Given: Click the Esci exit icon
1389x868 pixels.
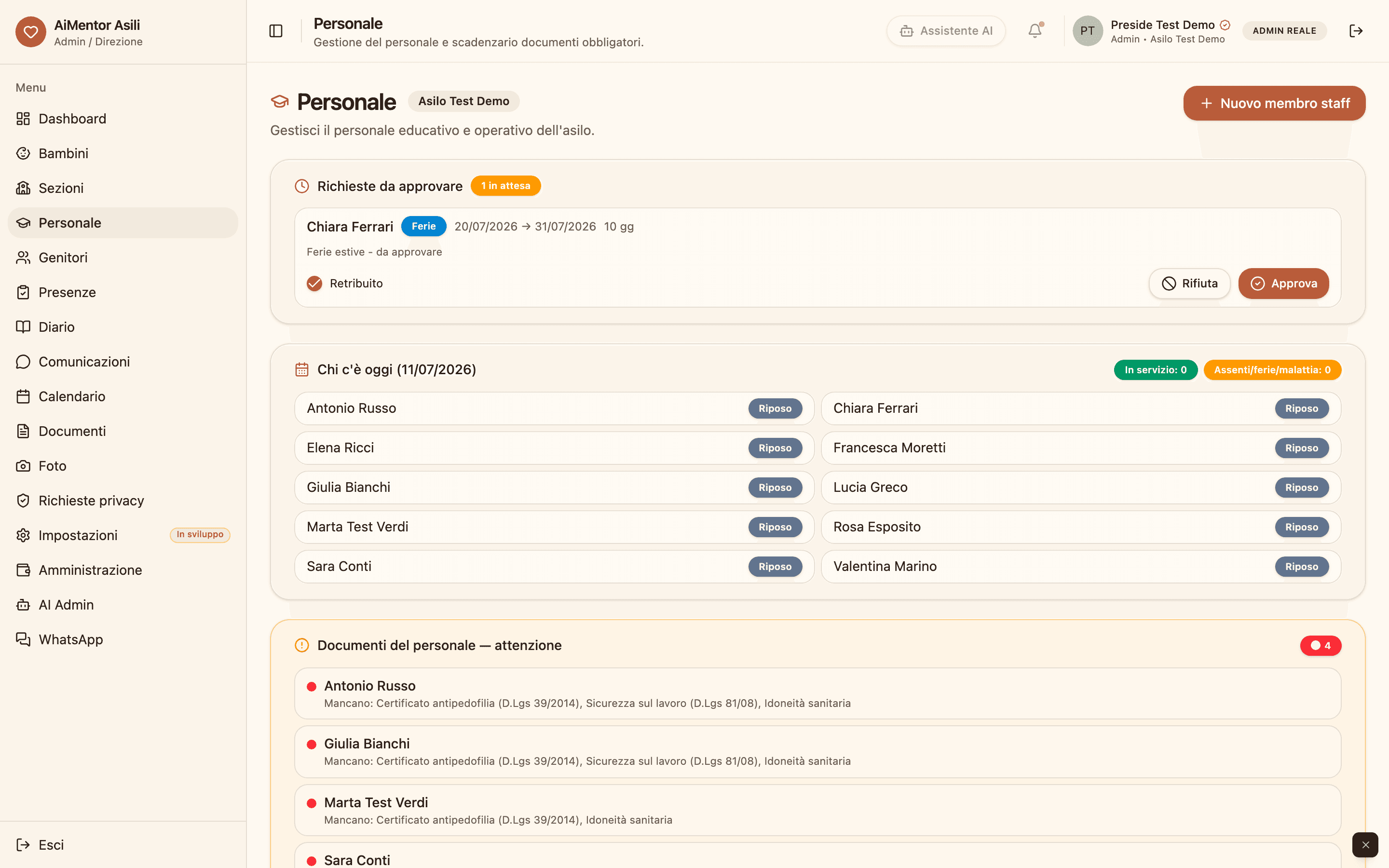Looking at the screenshot, I should [23, 845].
